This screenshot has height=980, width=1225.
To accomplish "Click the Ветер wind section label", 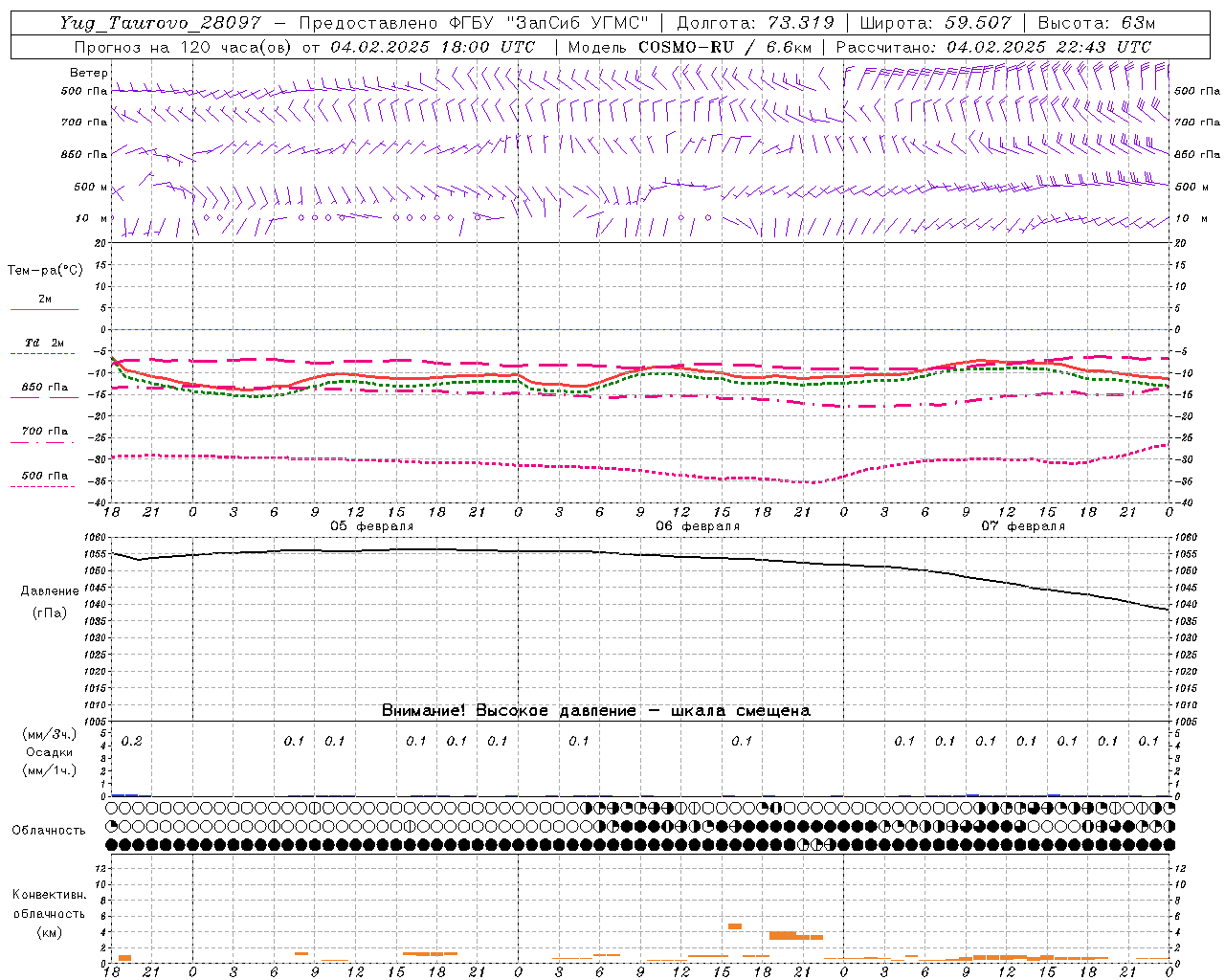I will pyautogui.click(x=89, y=73).
